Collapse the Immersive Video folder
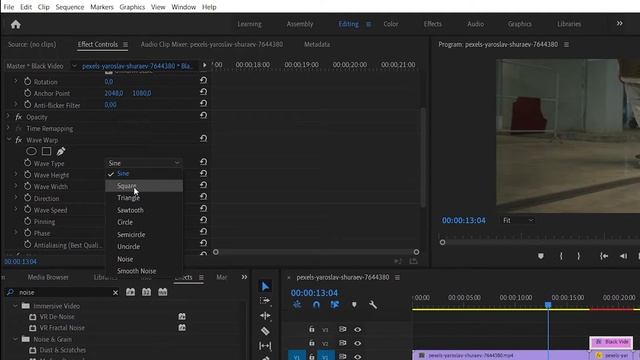 pyautogui.click(x=15, y=306)
